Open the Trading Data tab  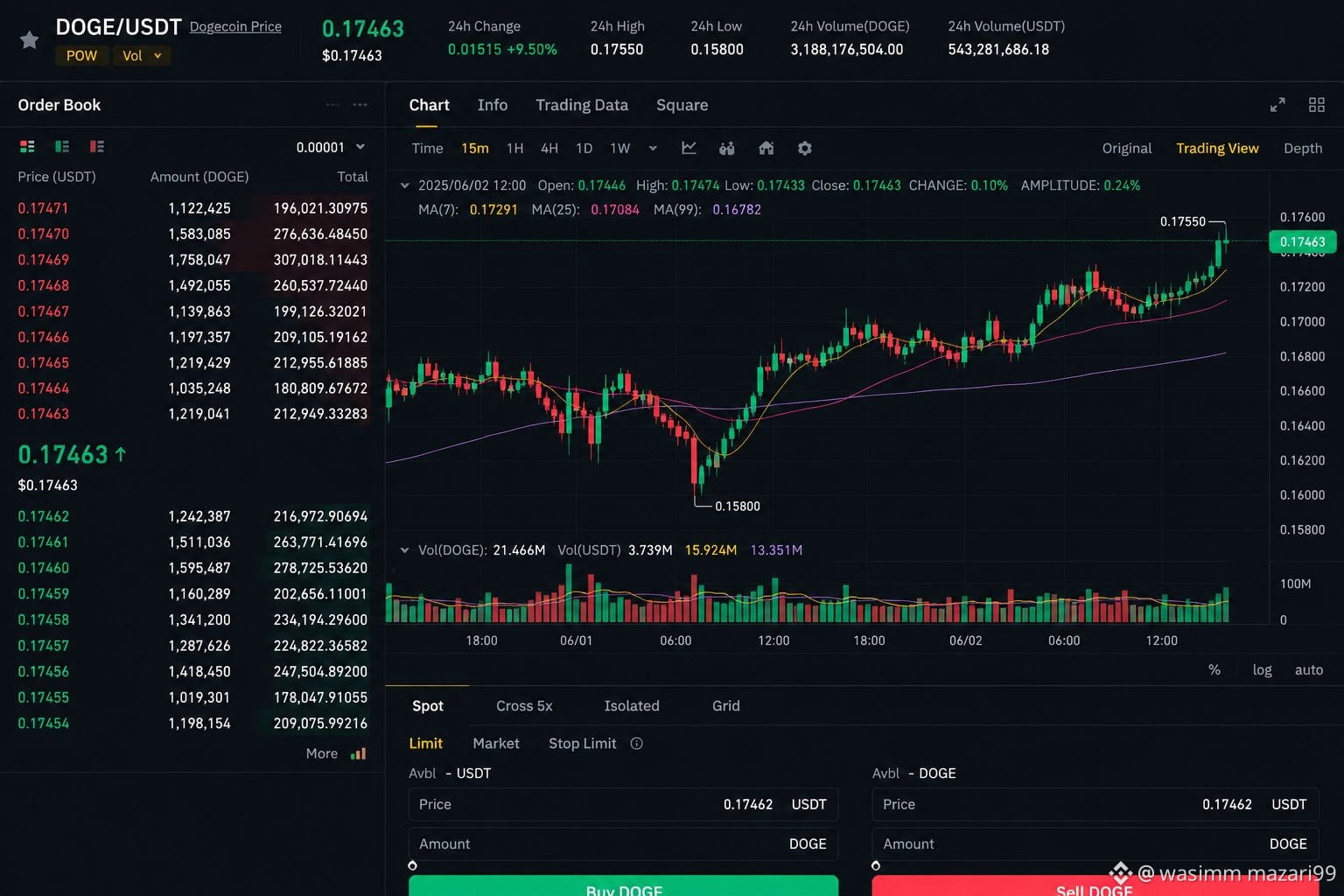[582, 105]
